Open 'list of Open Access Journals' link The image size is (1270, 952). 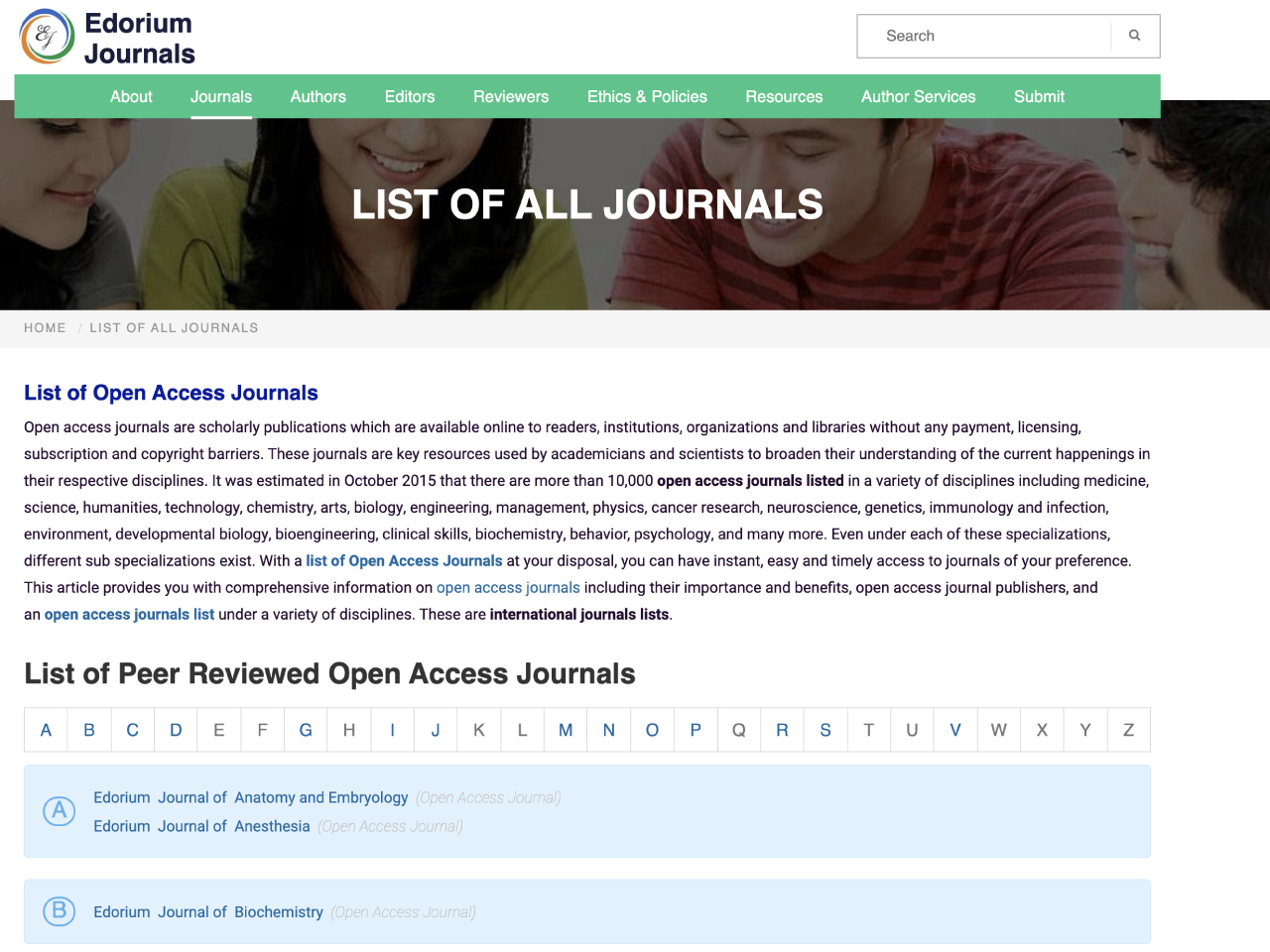[404, 561]
